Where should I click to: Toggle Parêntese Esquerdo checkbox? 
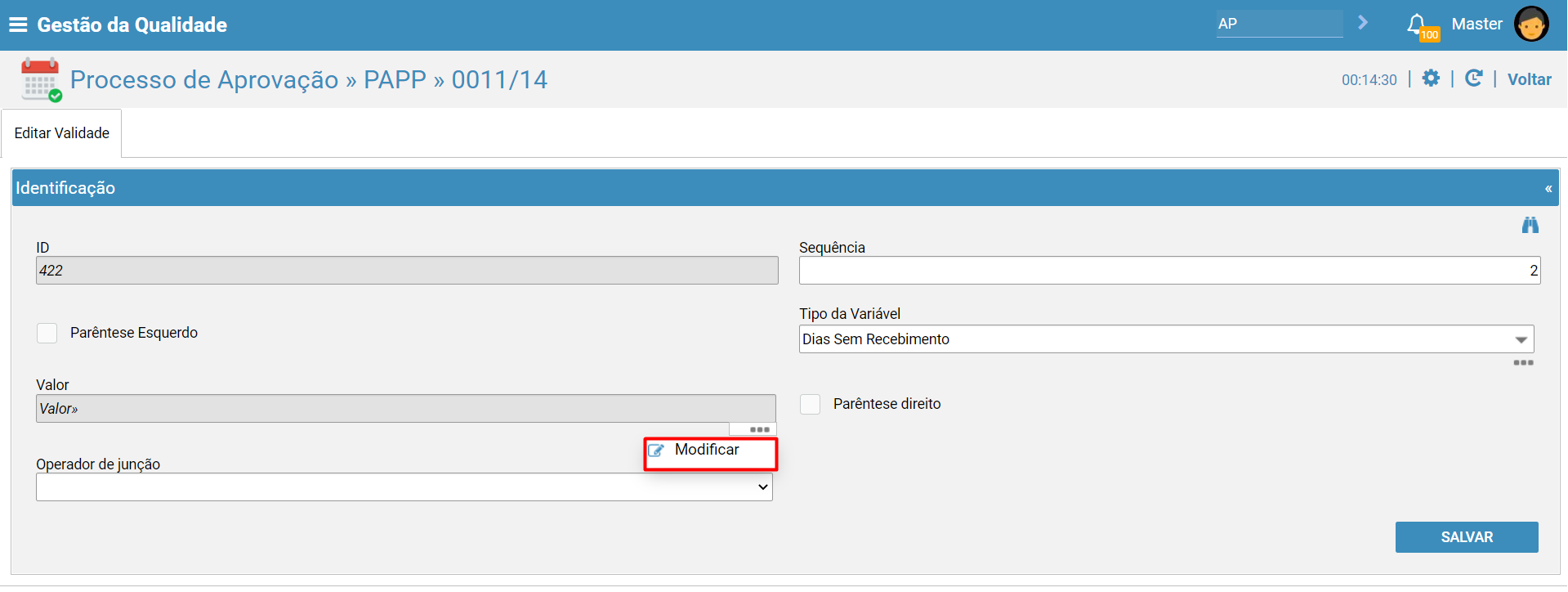point(47,333)
